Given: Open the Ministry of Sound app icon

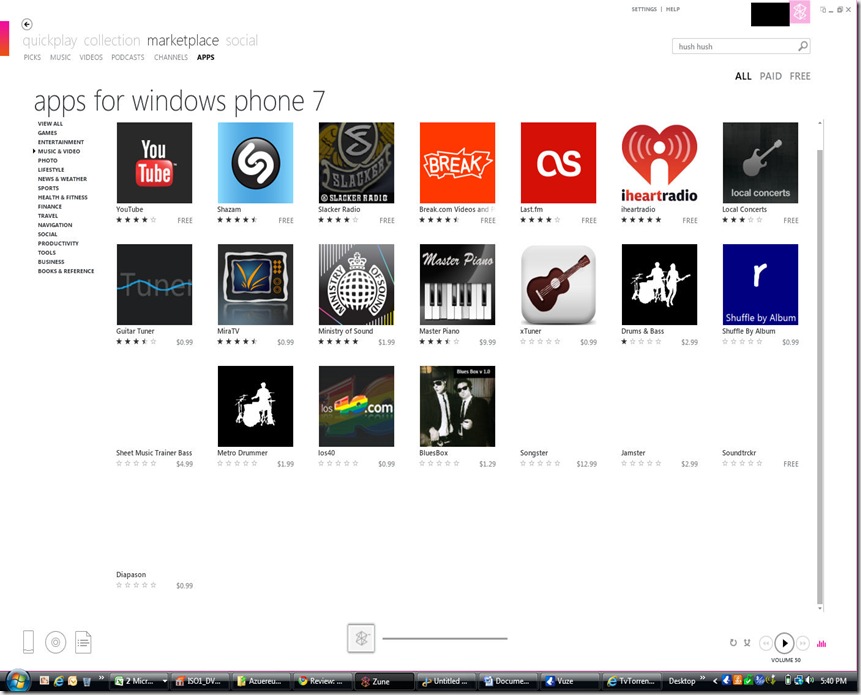Looking at the screenshot, I should click(356, 284).
